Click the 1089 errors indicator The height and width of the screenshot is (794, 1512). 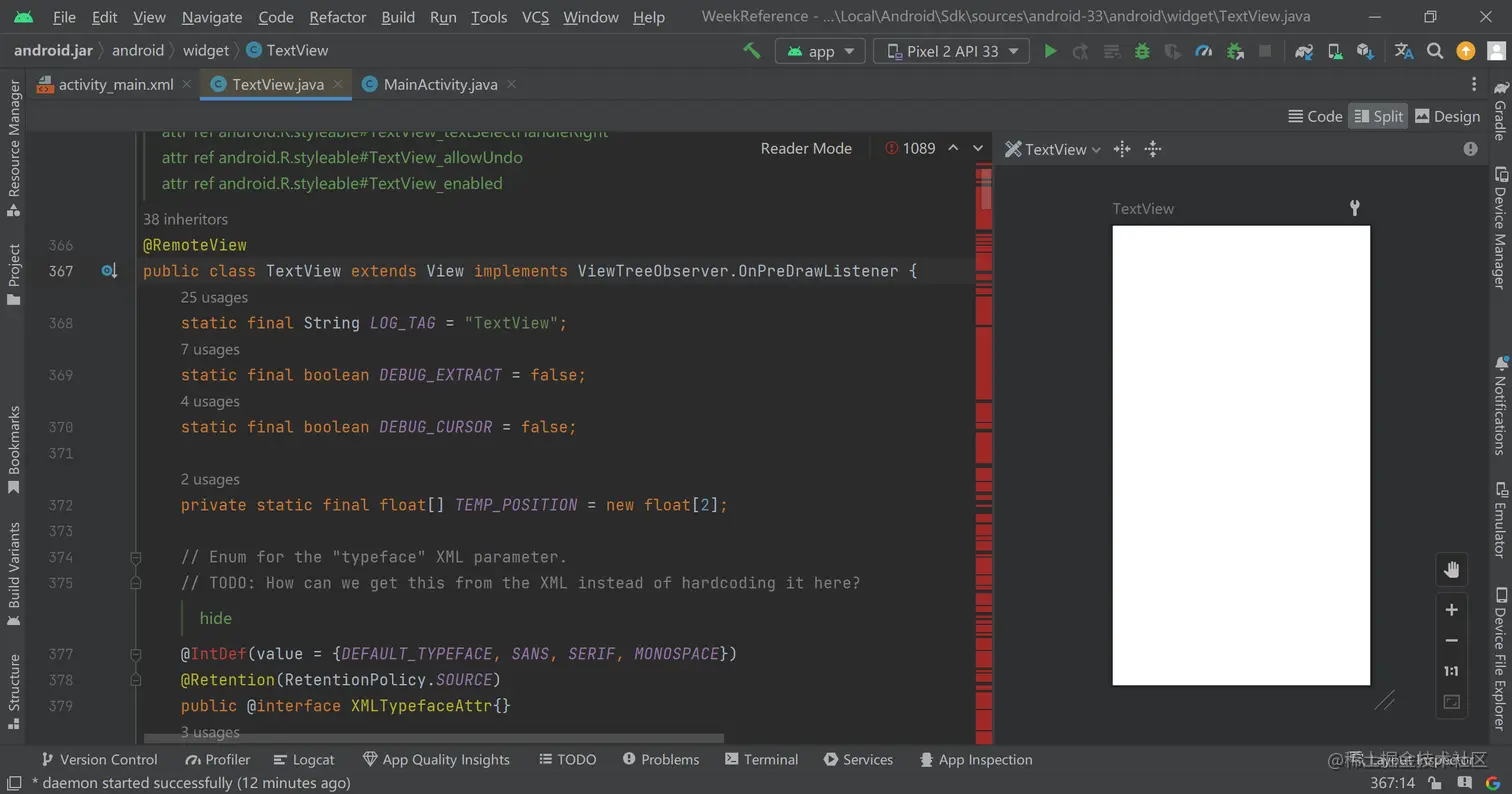point(910,148)
